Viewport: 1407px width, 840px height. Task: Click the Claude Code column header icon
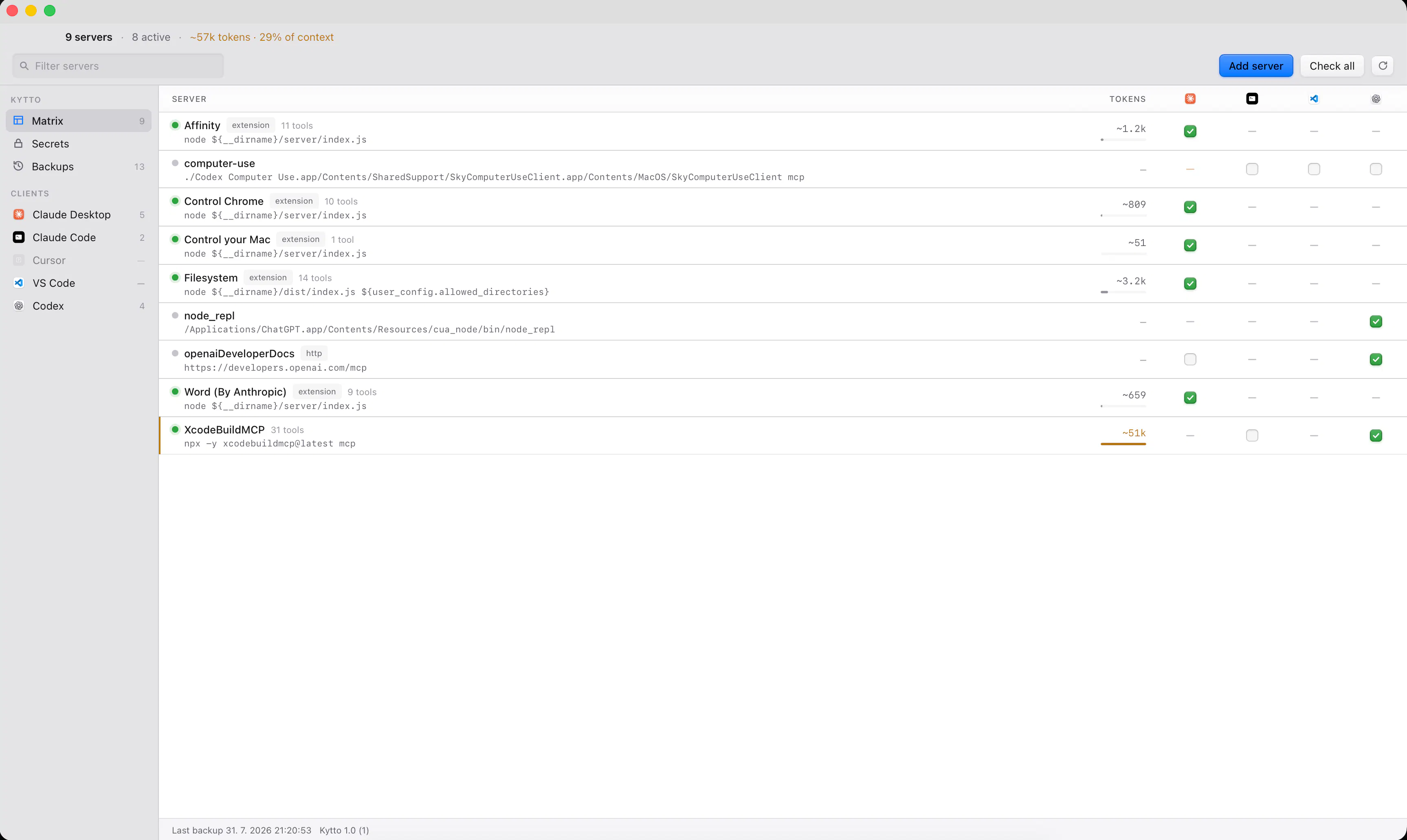click(1252, 99)
